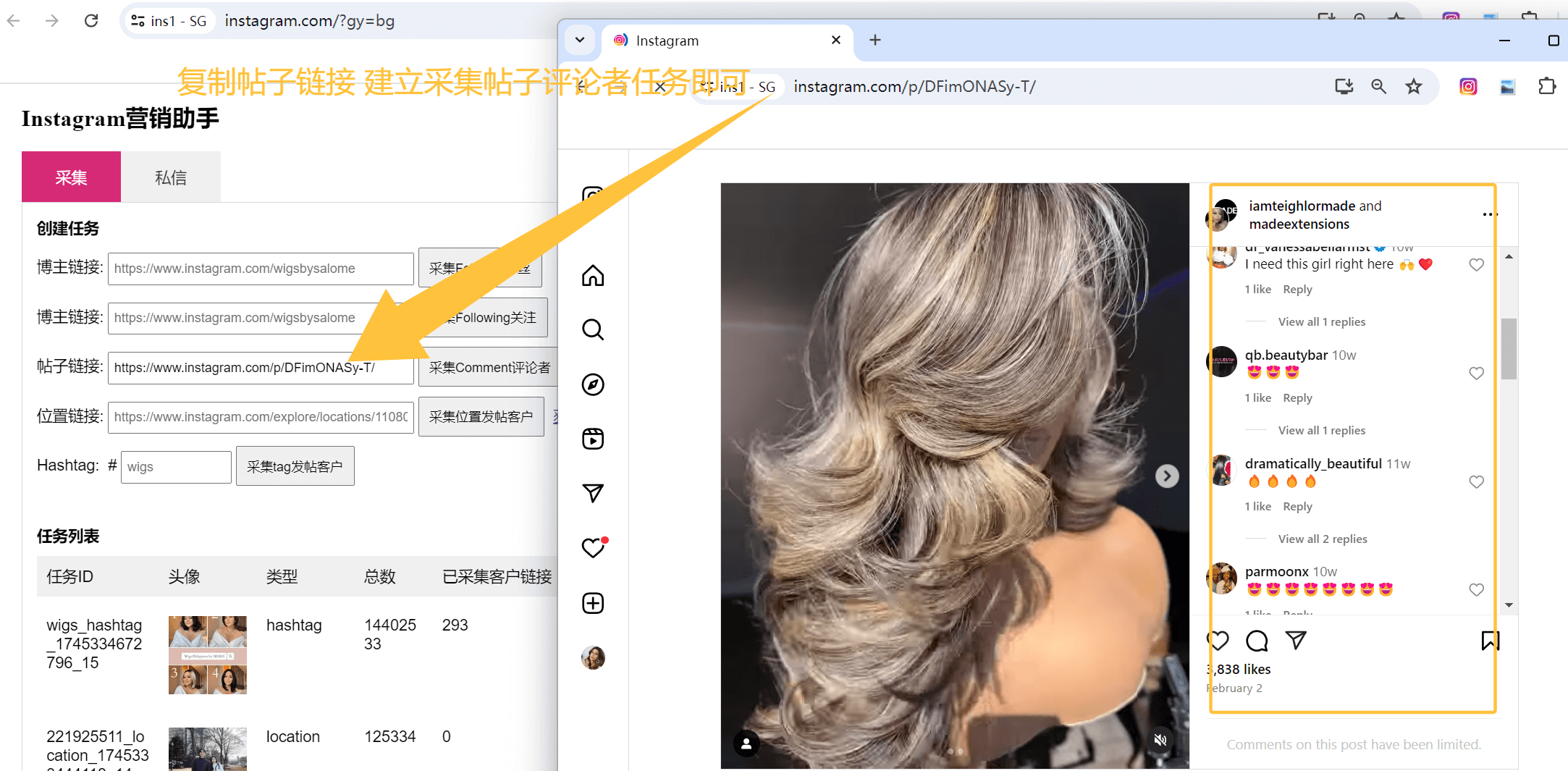Switch to 私信 tab
Screen dimensions: 1568x771
click(x=171, y=177)
